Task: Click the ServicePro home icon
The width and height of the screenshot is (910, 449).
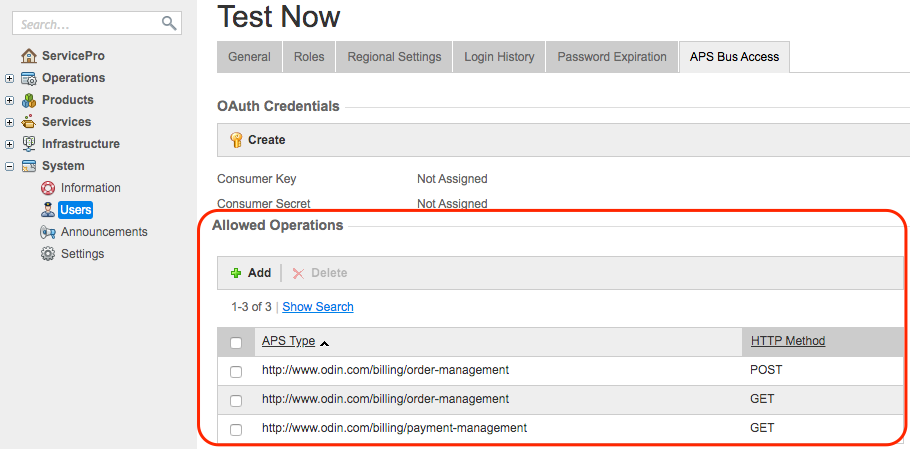Action: tap(29, 56)
